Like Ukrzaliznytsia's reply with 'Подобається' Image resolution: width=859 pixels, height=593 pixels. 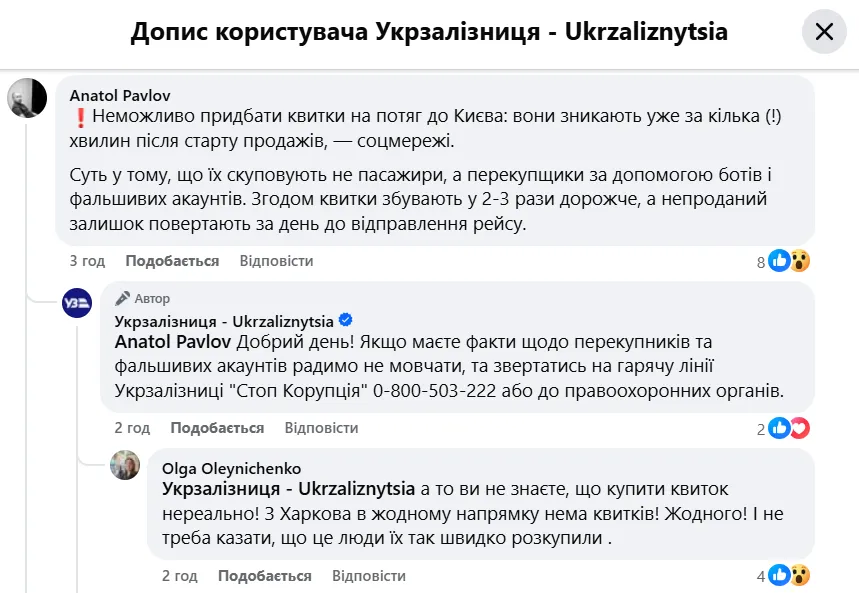point(217,428)
